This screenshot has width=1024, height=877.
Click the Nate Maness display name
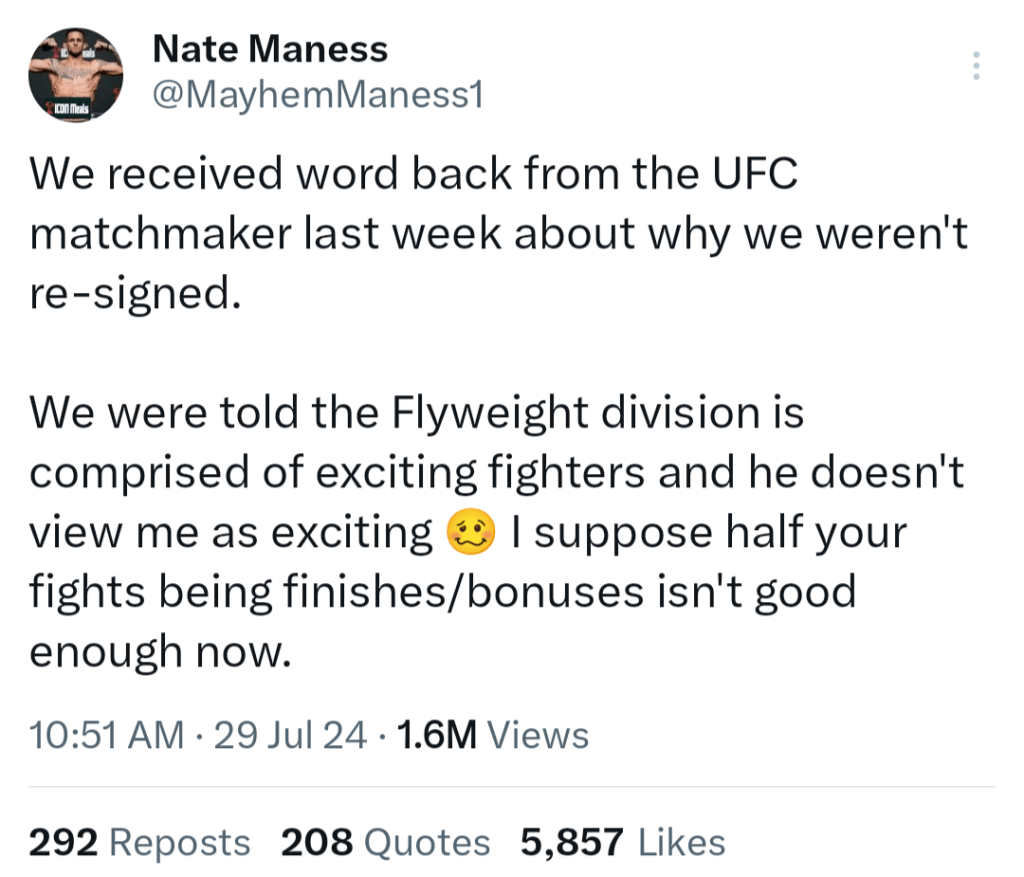pyautogui.click(x=269, y=47)
